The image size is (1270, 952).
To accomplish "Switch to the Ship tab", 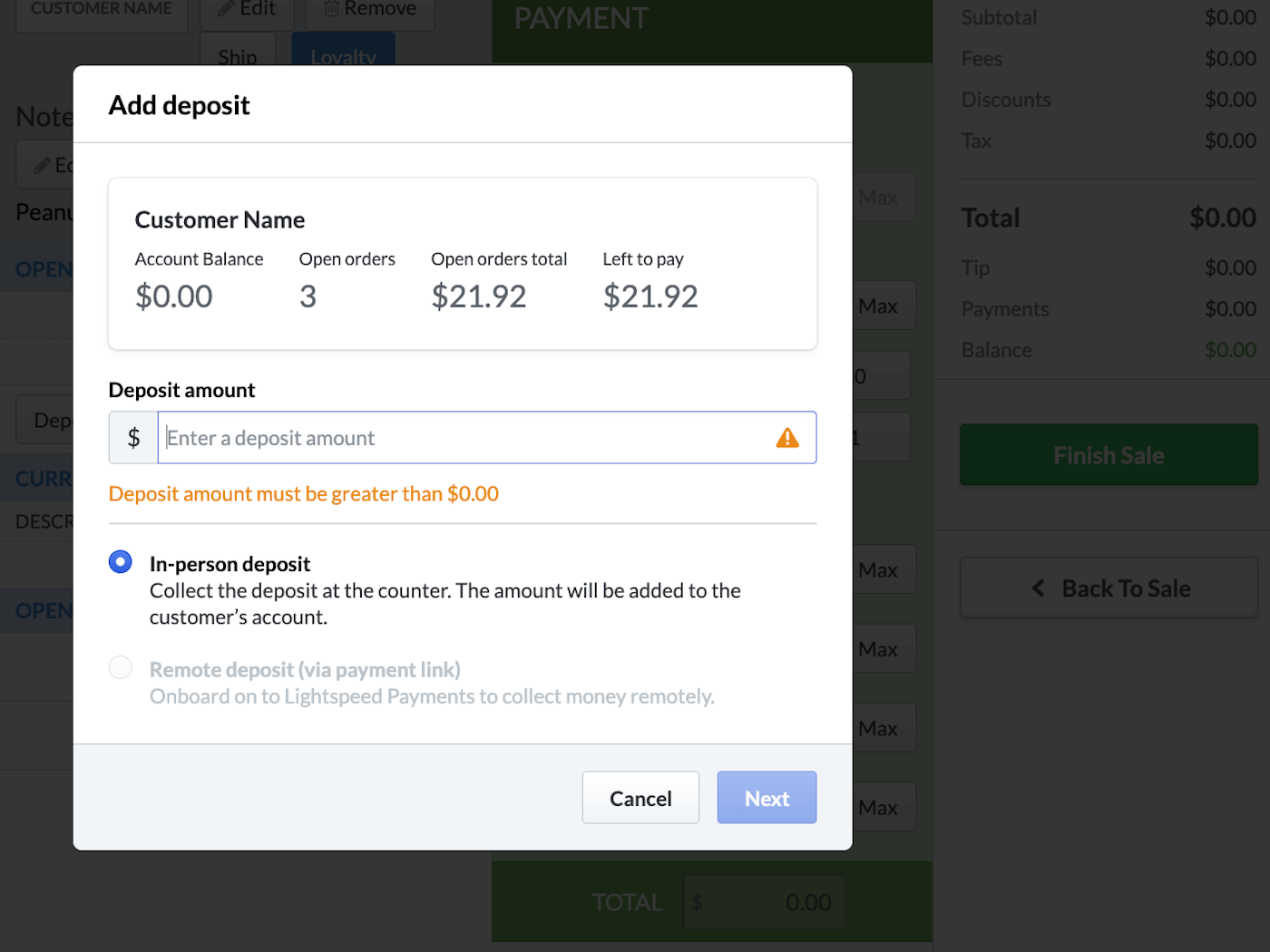I will 237,56.
